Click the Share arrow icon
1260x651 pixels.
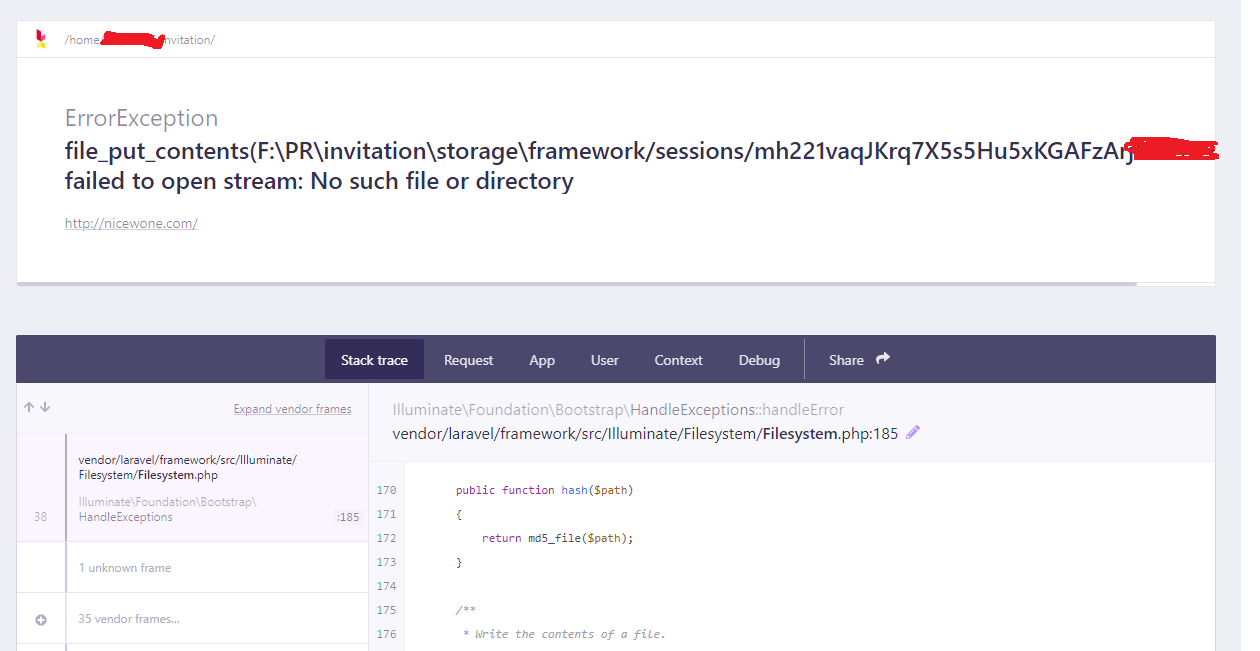click(883, 359)
